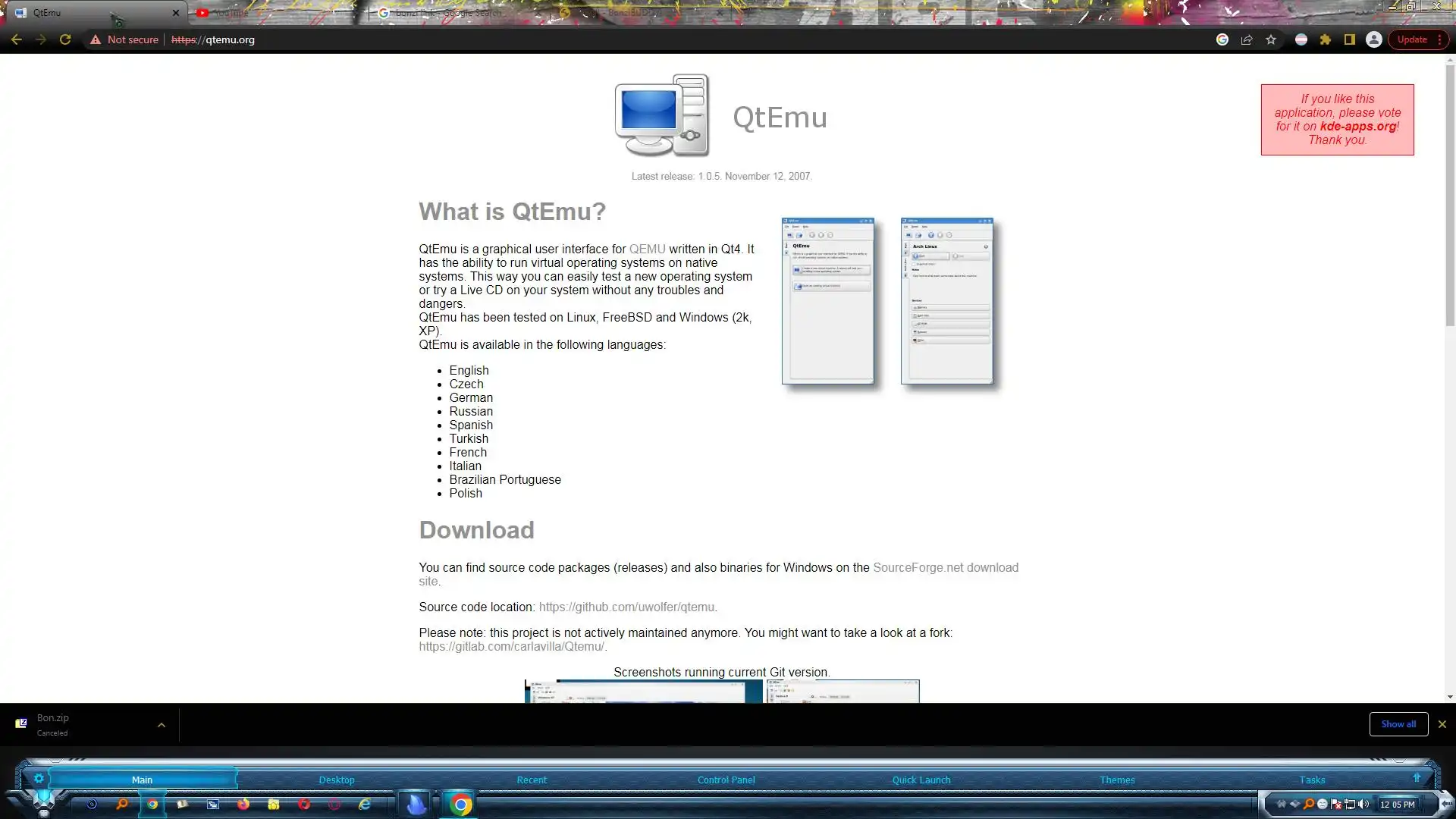
Task: Click the share page icon
Action: click(1247, 39)
